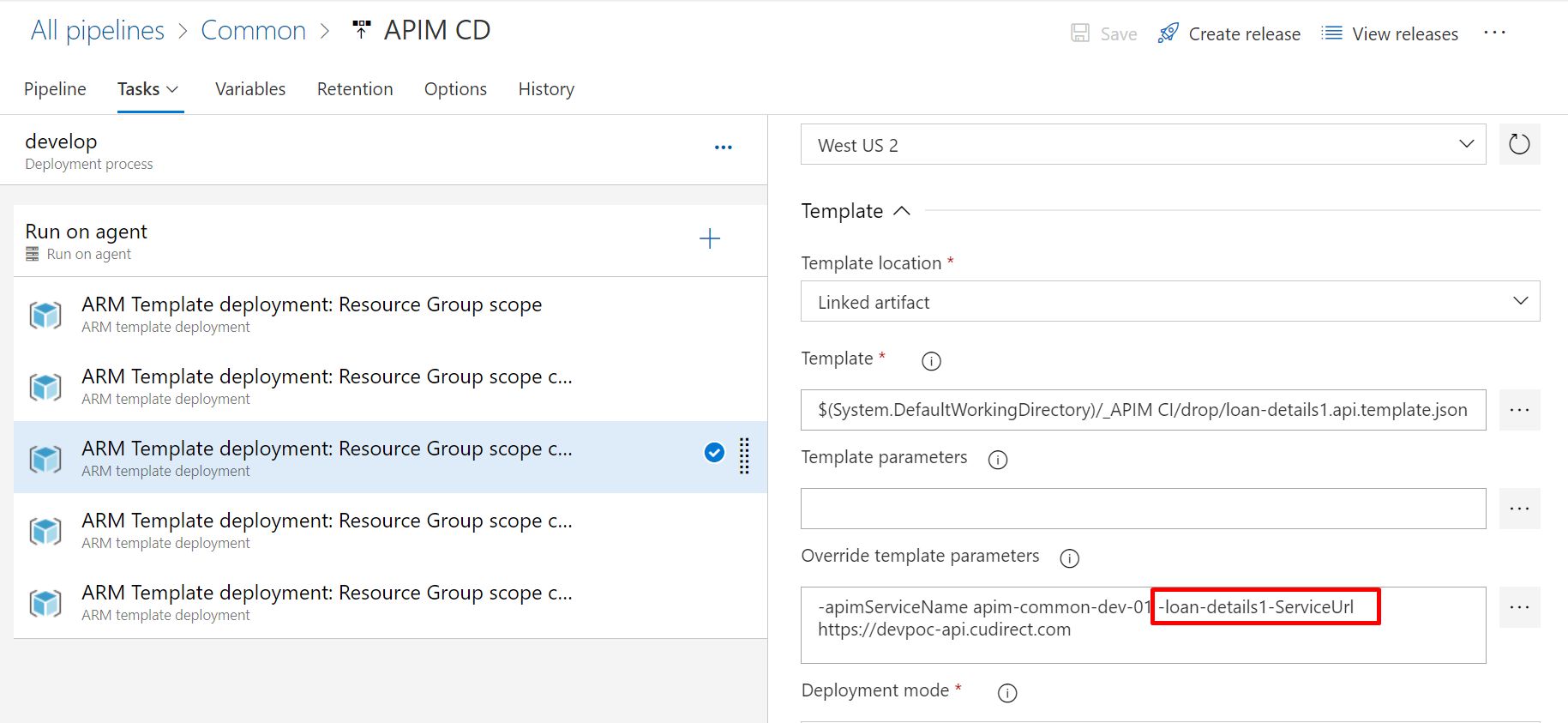Screen dimensions: 1568x723
Task: Navigate to All pipelines breadcrumb
Action: point(98,30)
